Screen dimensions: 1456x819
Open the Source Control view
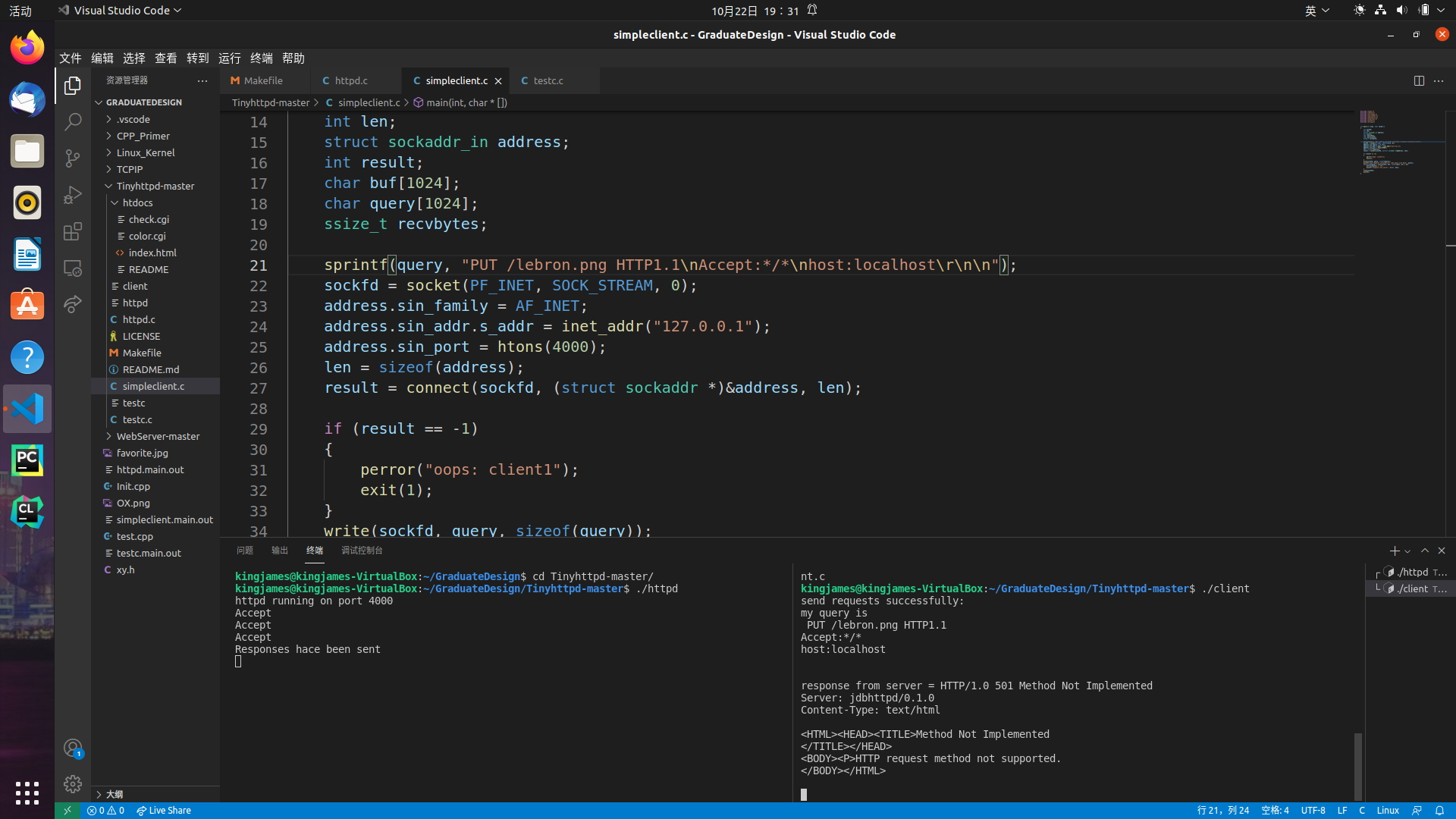(x=73, y=158)
